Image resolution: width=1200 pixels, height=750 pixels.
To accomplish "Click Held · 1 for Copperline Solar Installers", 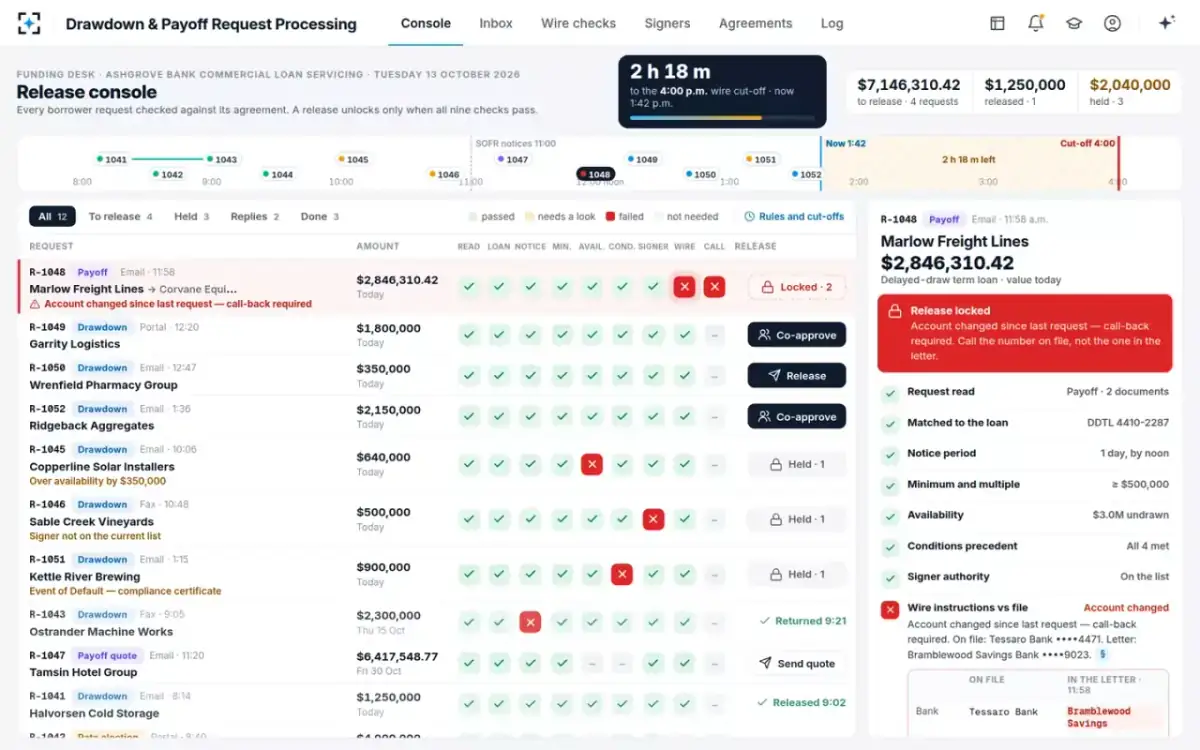I will pyautogui.click(x=796, y=464).
